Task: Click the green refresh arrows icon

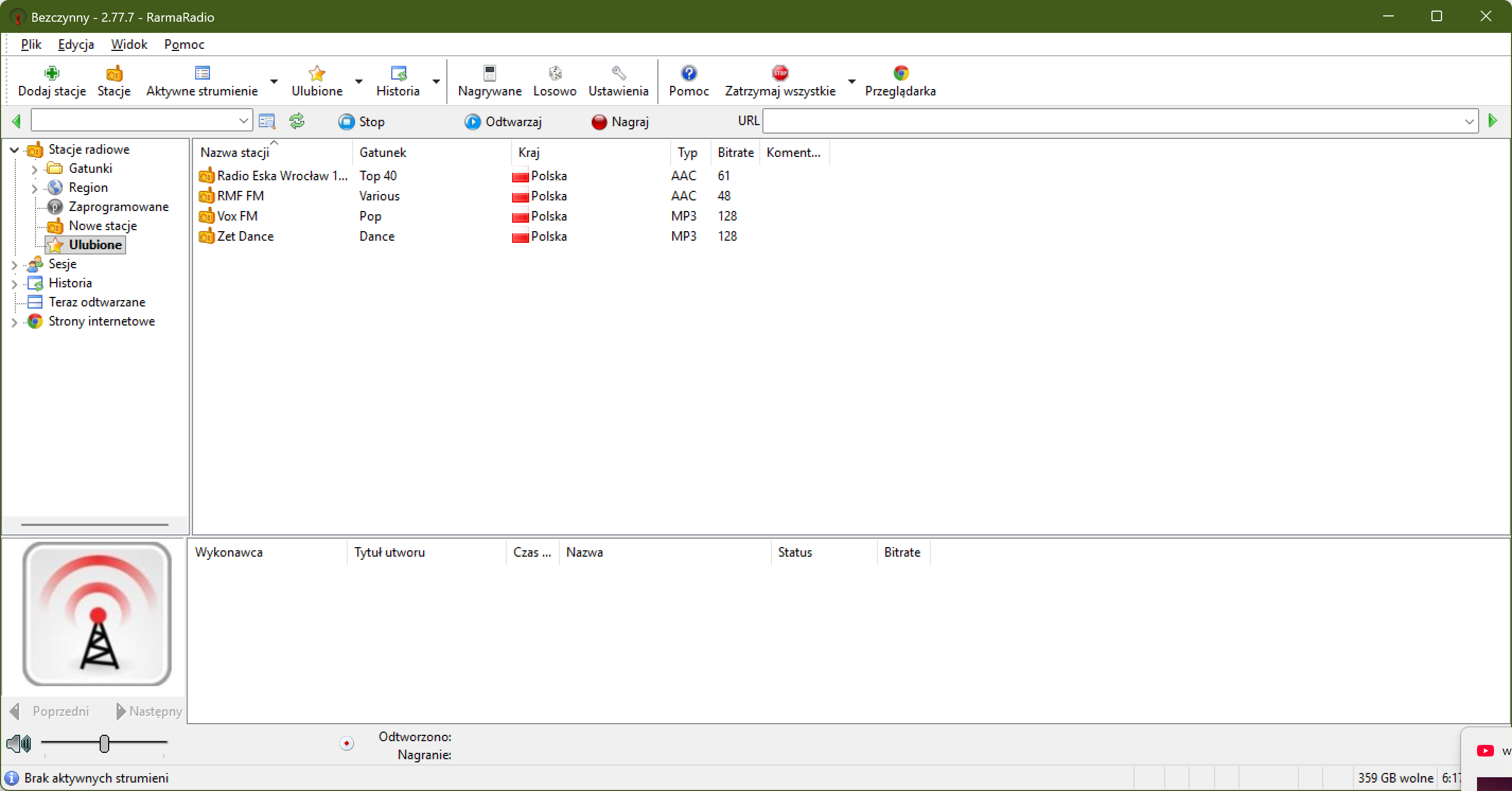Action: click(297, 121)
